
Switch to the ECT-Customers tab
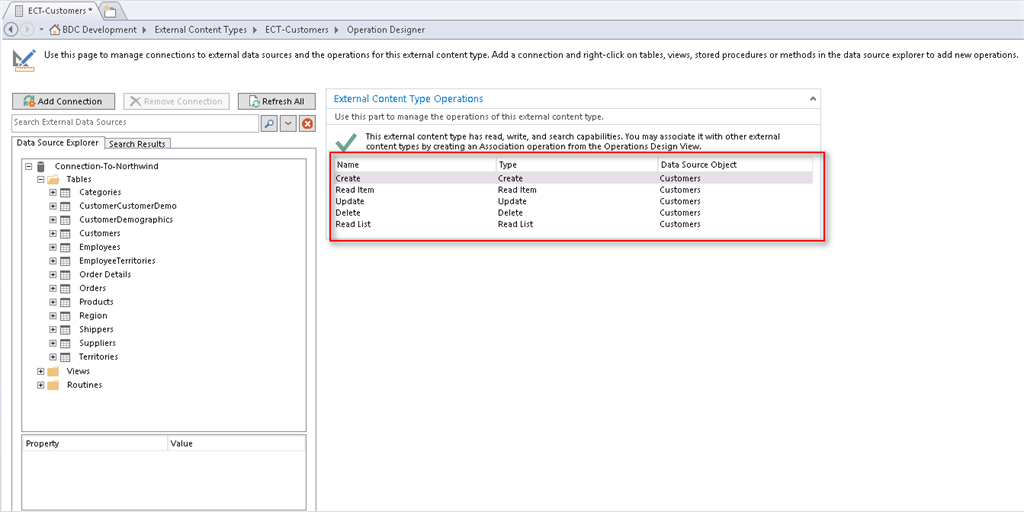[54, 11]
